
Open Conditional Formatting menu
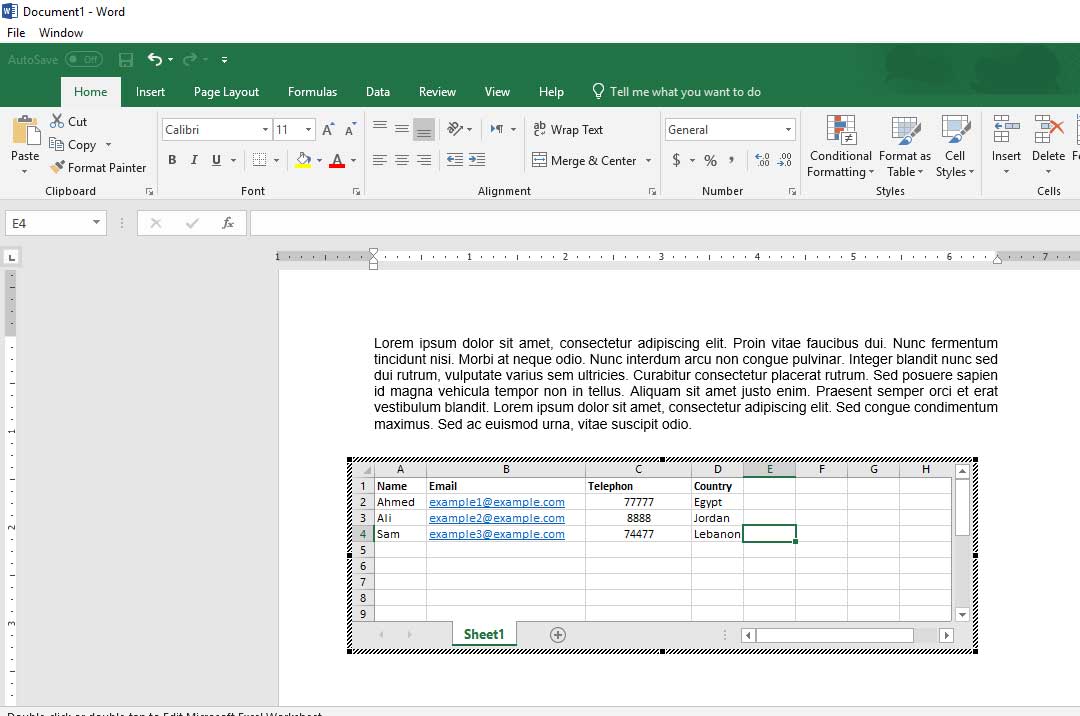tap(840, 147)
